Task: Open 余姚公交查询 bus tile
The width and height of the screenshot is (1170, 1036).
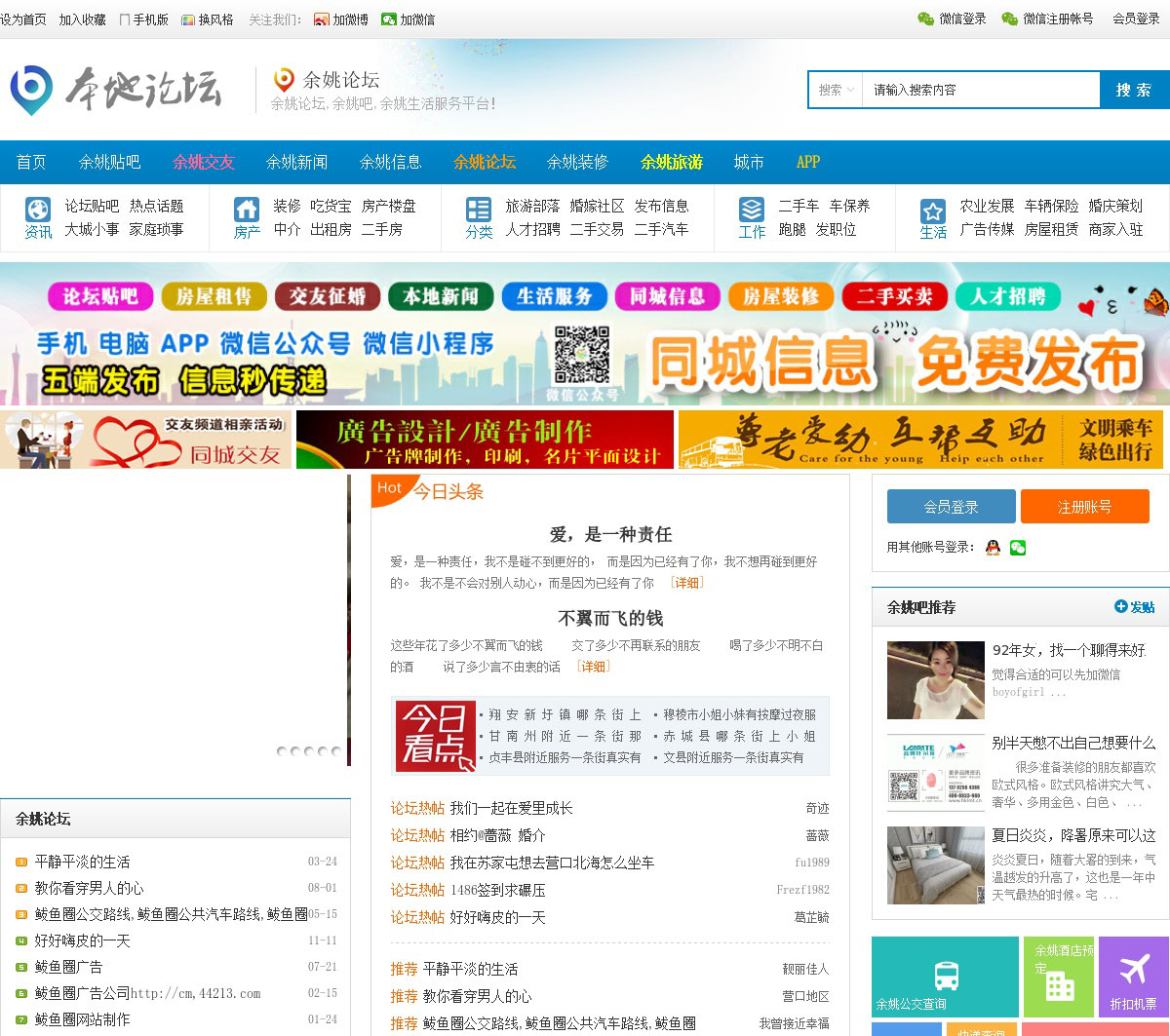Action: pyautogui.click(x=945, y=977)
